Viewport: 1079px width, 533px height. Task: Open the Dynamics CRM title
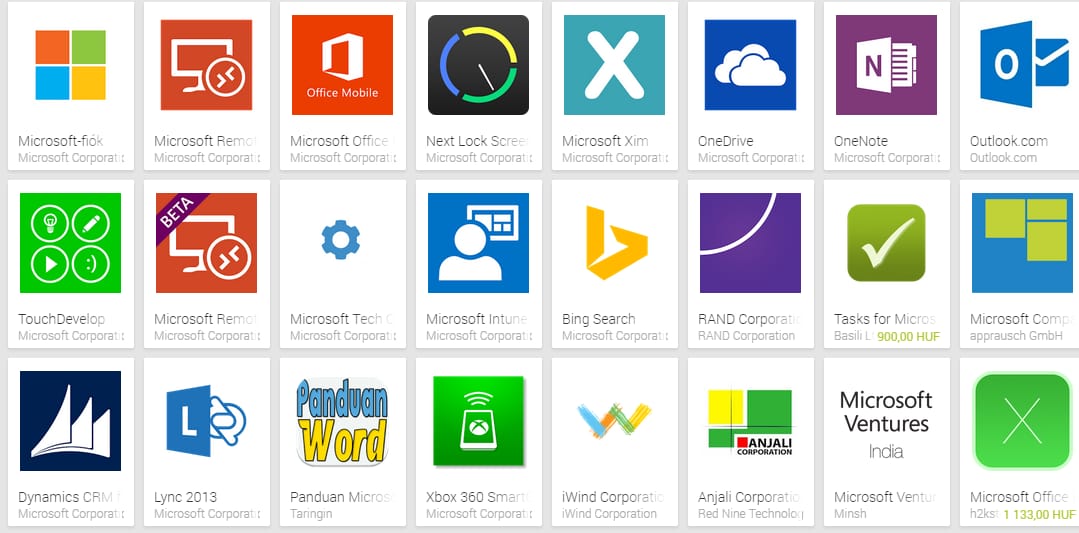(x=70, y=497)
